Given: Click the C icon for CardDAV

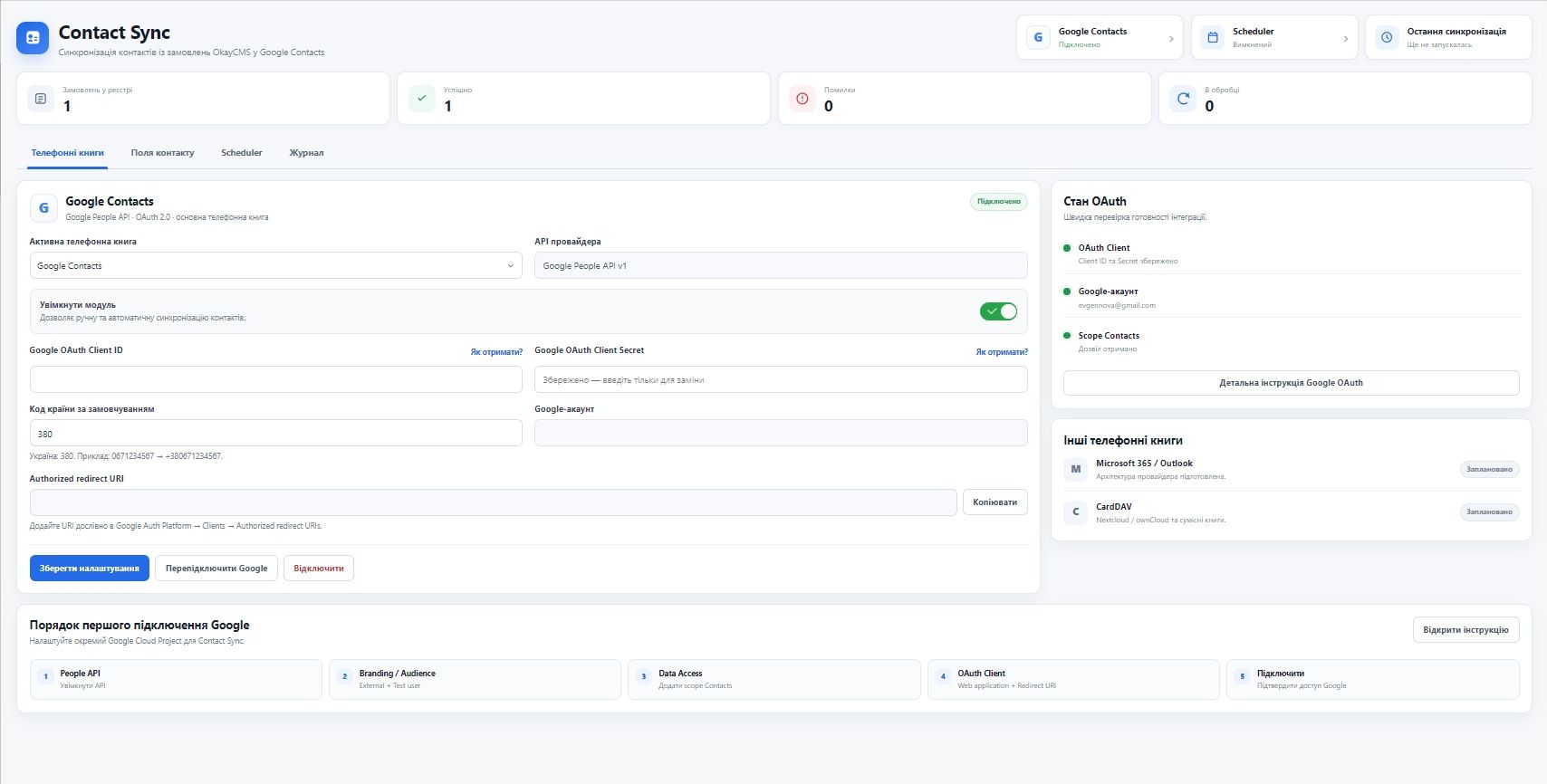Looking at the screenshot, I should tap(1075, 512).
